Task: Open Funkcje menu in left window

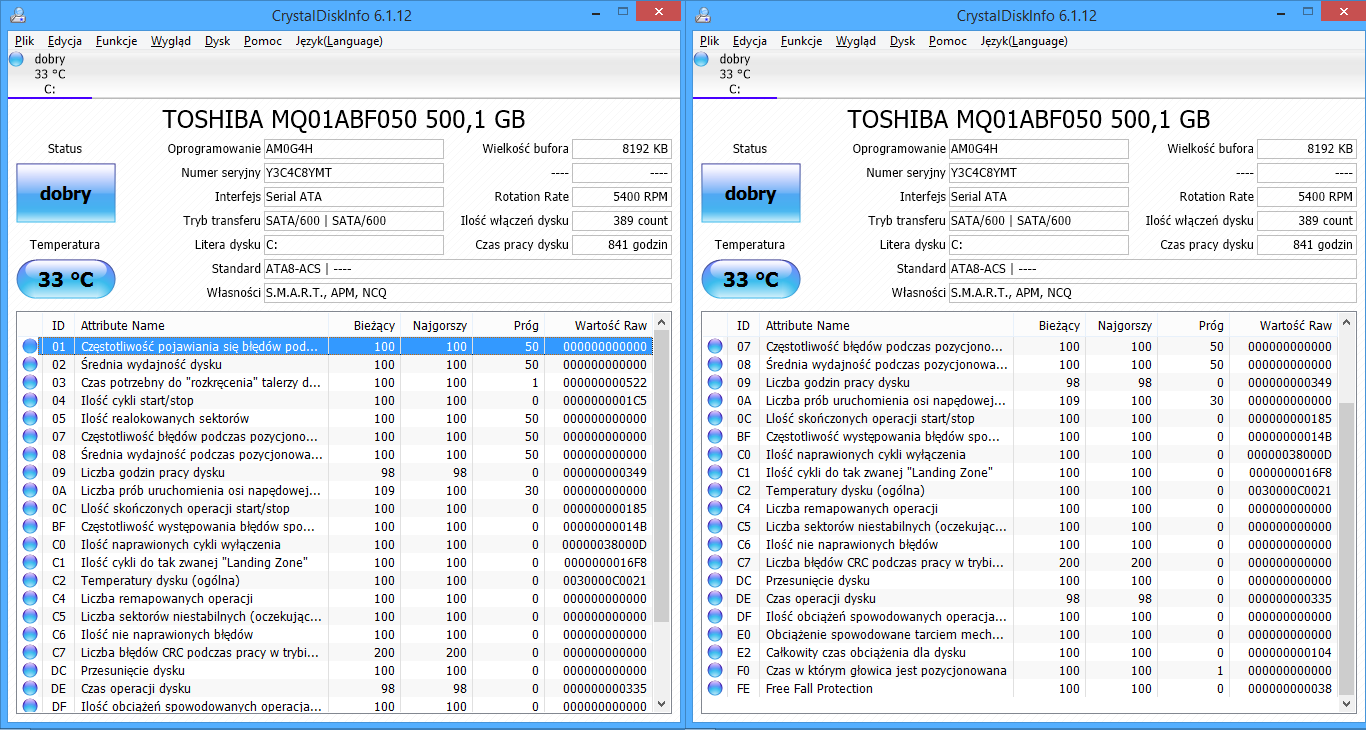Action: point(117,41)
